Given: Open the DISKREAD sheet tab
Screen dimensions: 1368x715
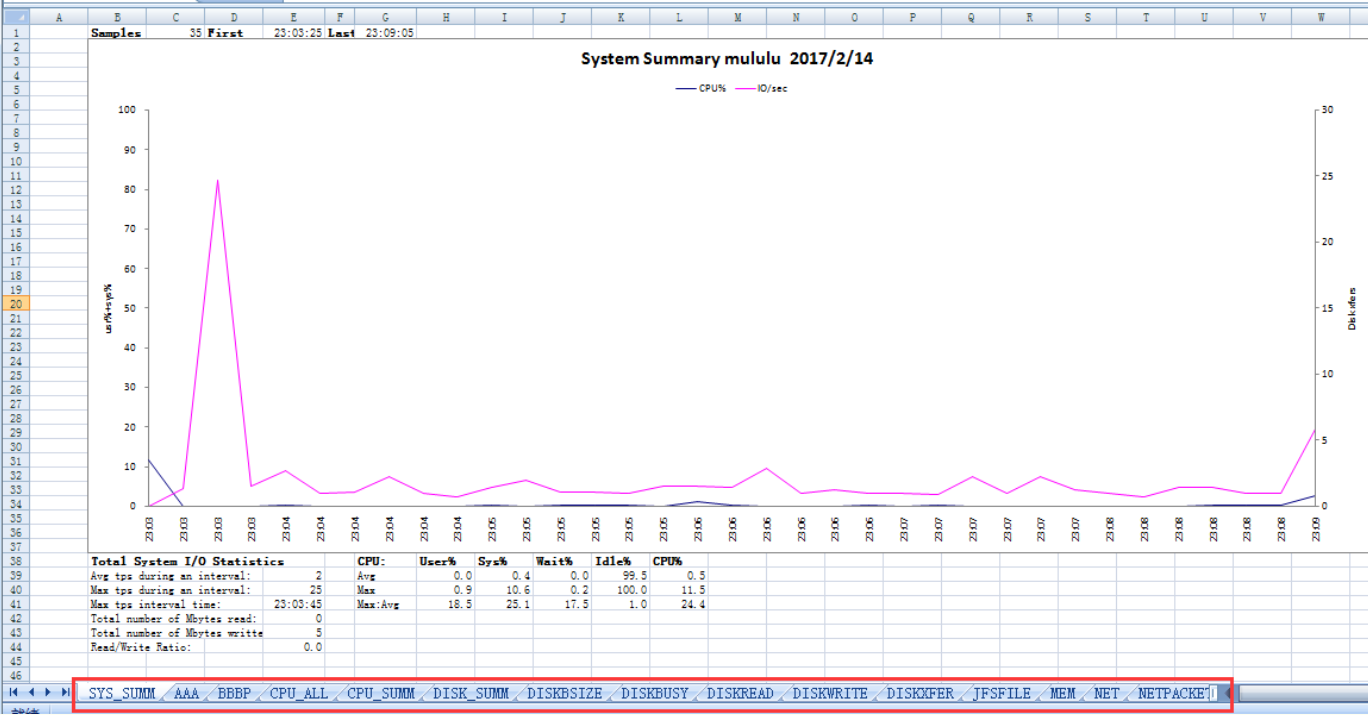Looking at the screenshot, I should click(740, 693).
